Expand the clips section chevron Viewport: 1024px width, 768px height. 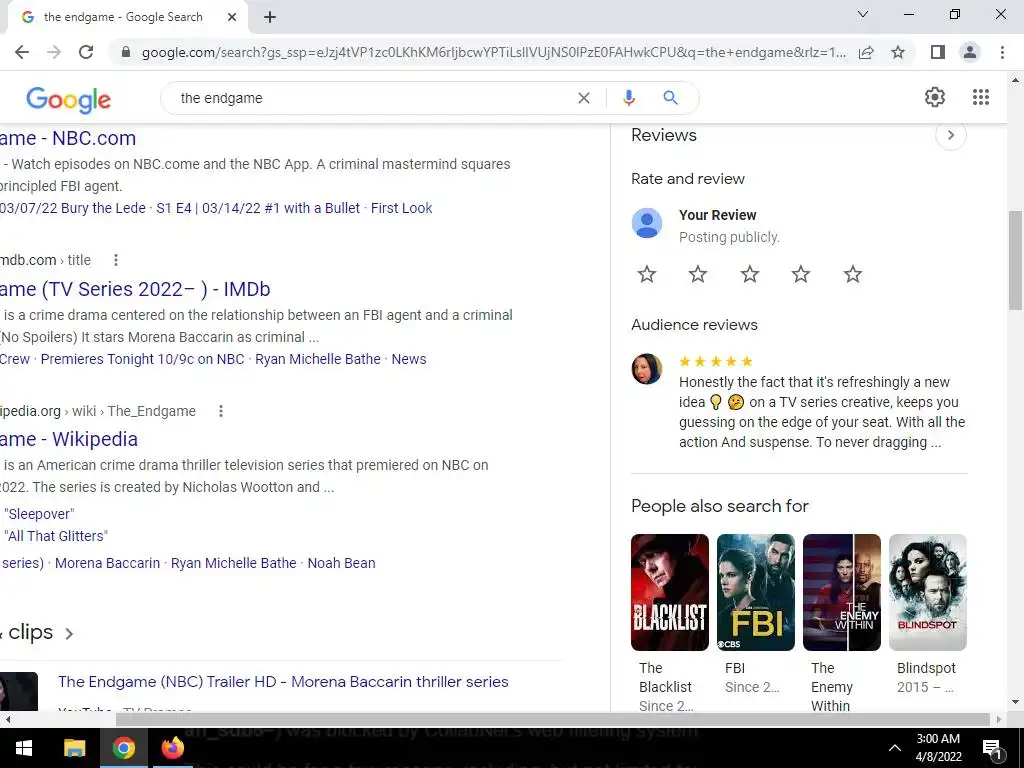click(69, 633)
